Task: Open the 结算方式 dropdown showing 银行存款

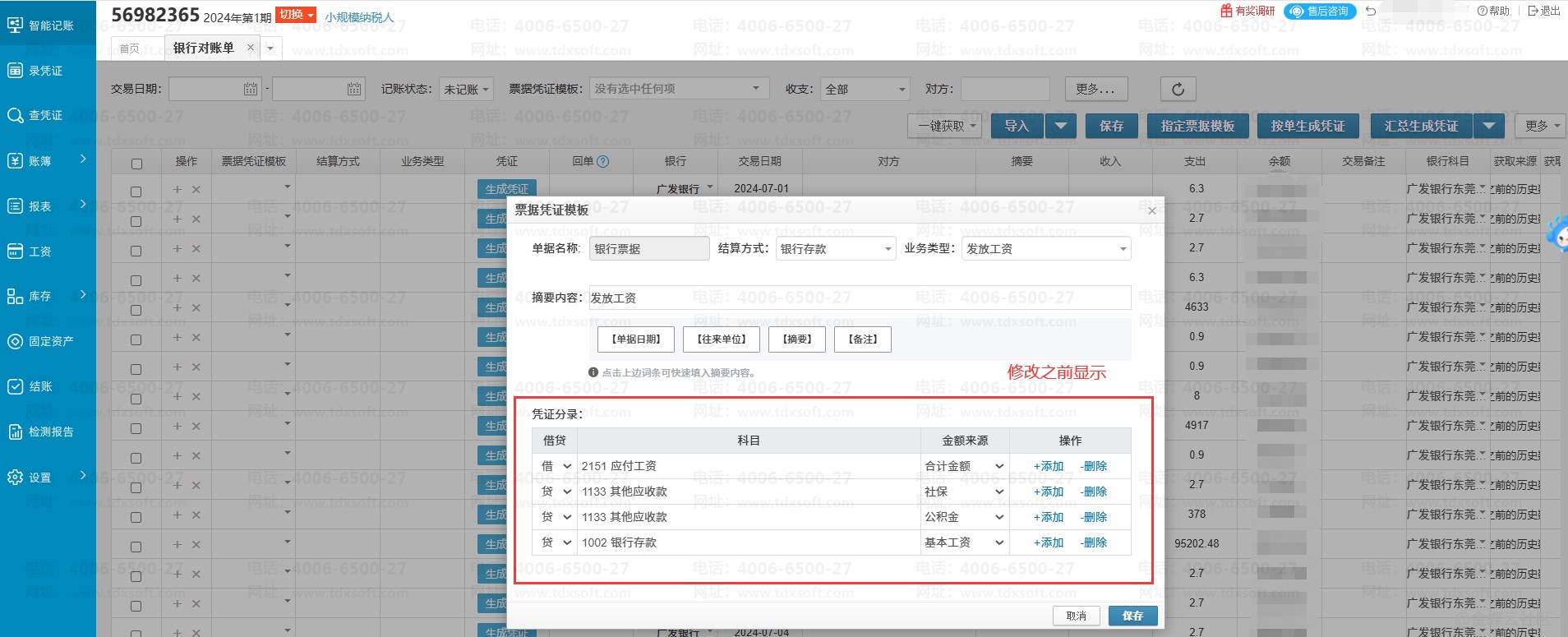Action: pyautogui.click(x=836, y=249)
